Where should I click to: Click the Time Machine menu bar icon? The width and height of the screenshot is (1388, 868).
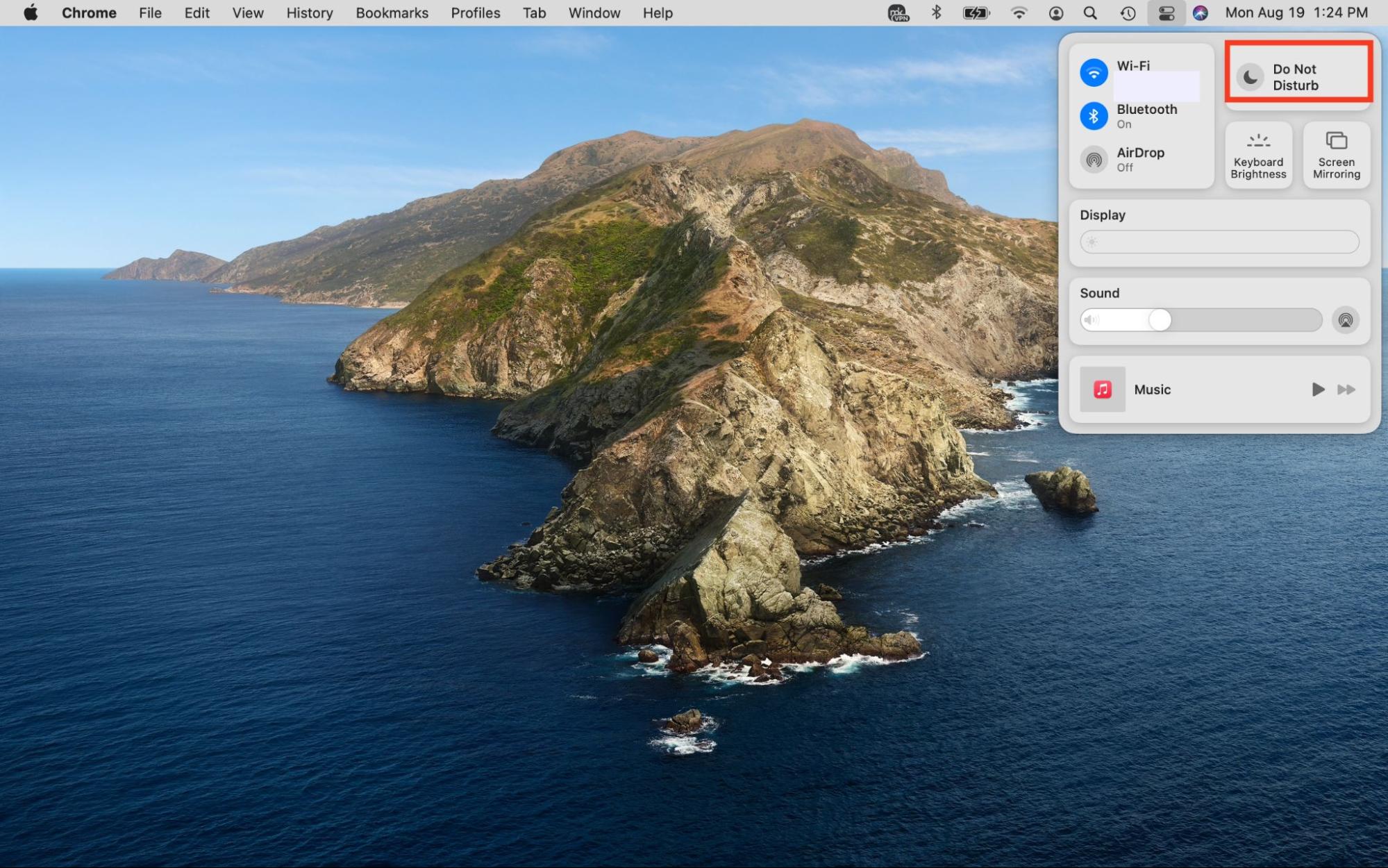click(1126, 12)
